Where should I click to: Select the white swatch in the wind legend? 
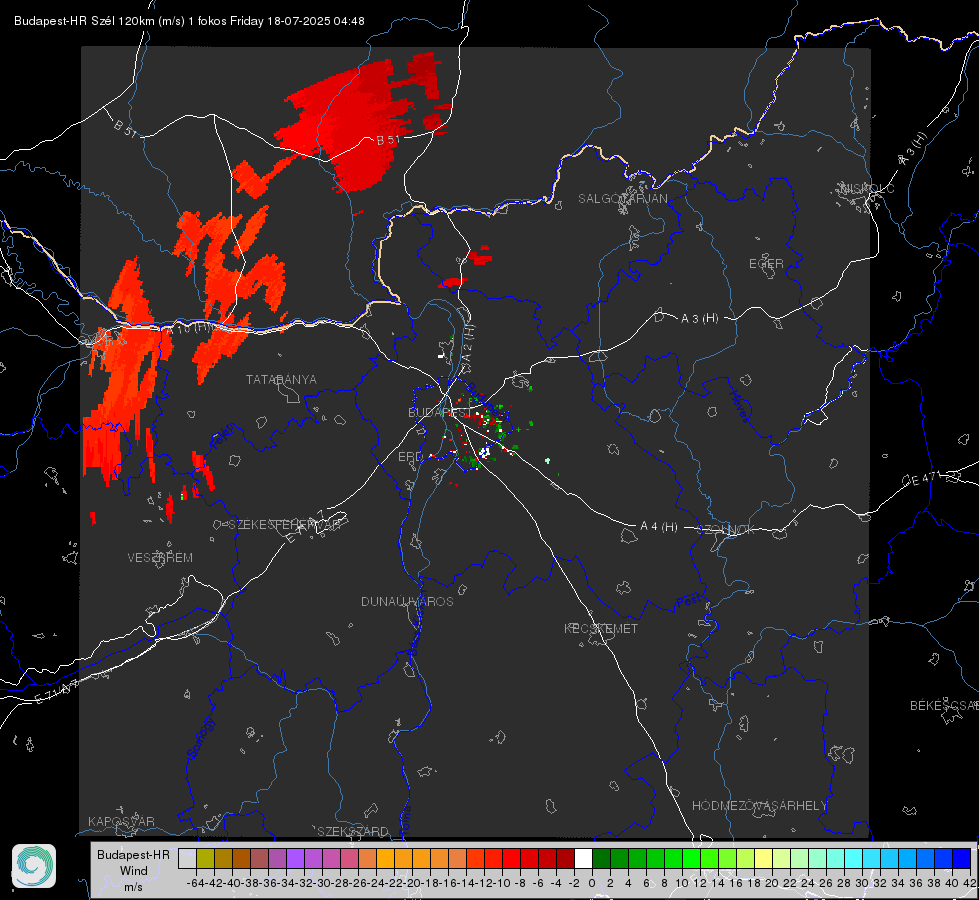[583, 858]
